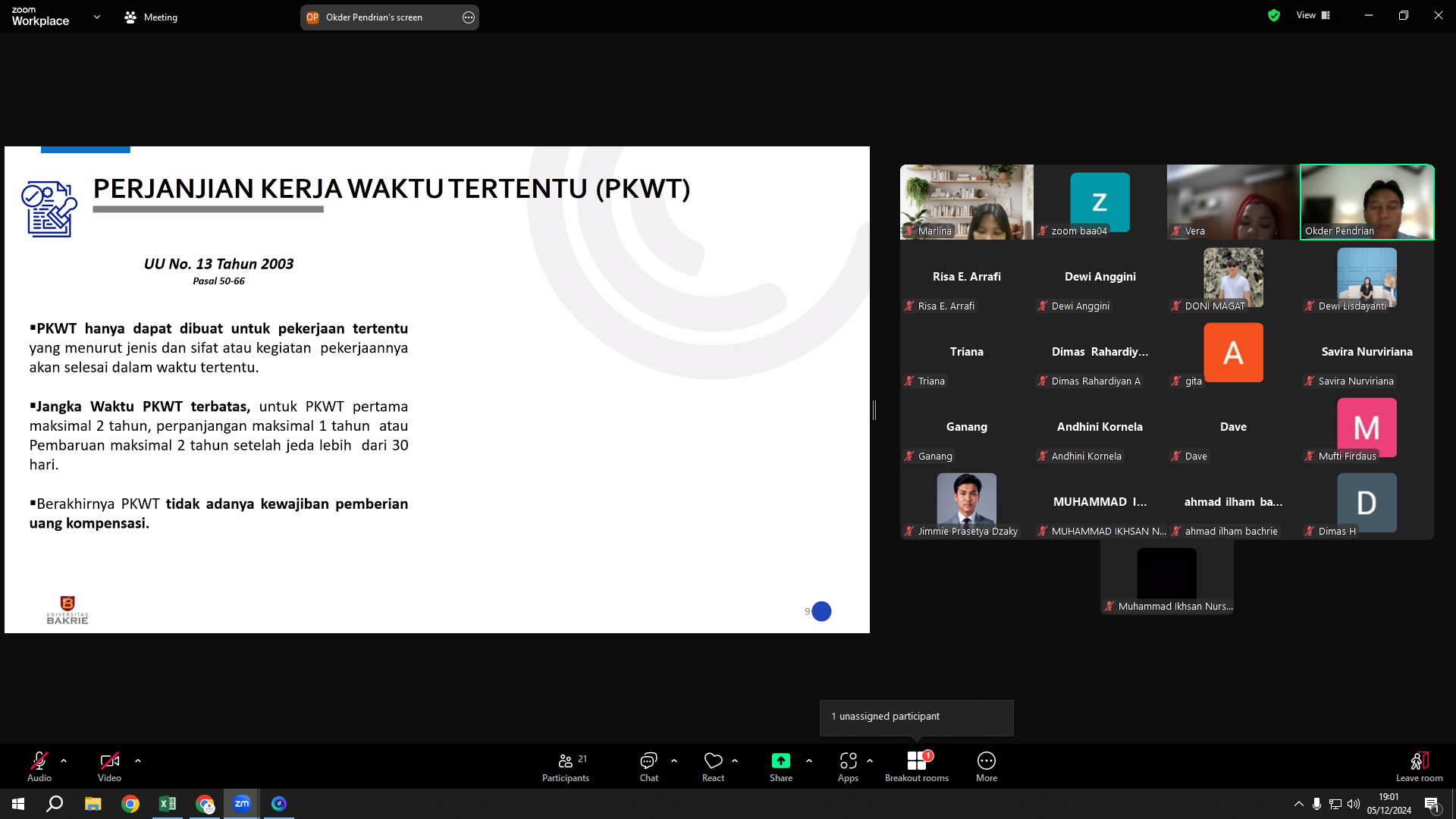
Task: Open network icon in system tray
Action: click(x=1335, y=804)
